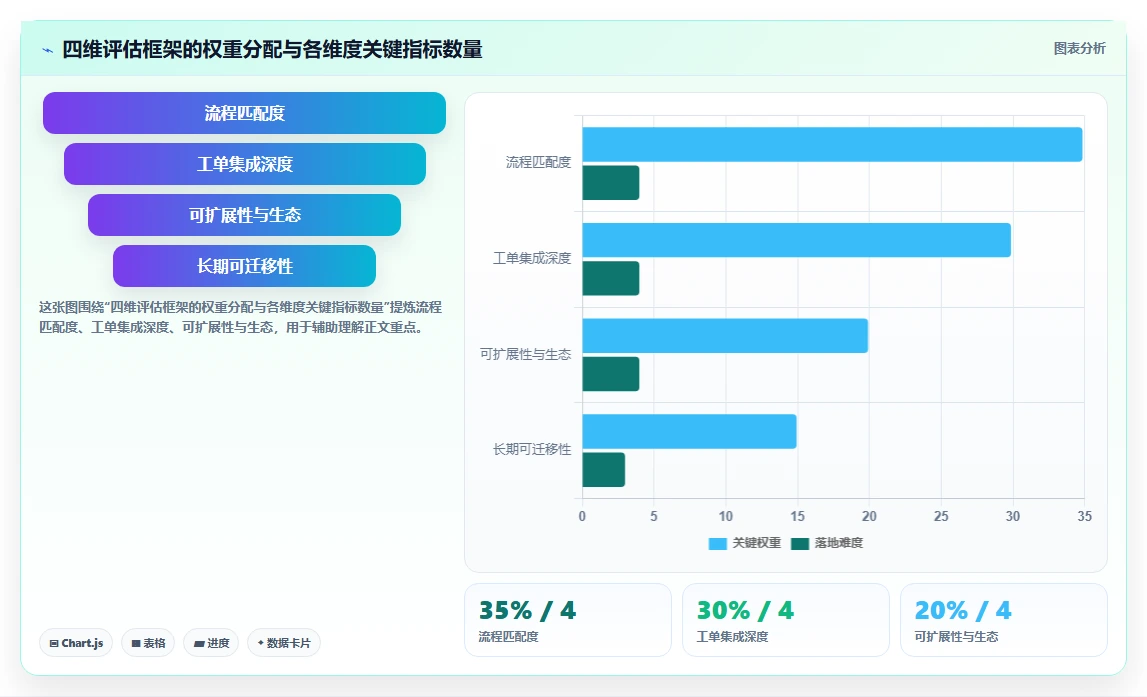
Task: Click the 长期可迁移性 y-axis label
Action: click(532, 449)
